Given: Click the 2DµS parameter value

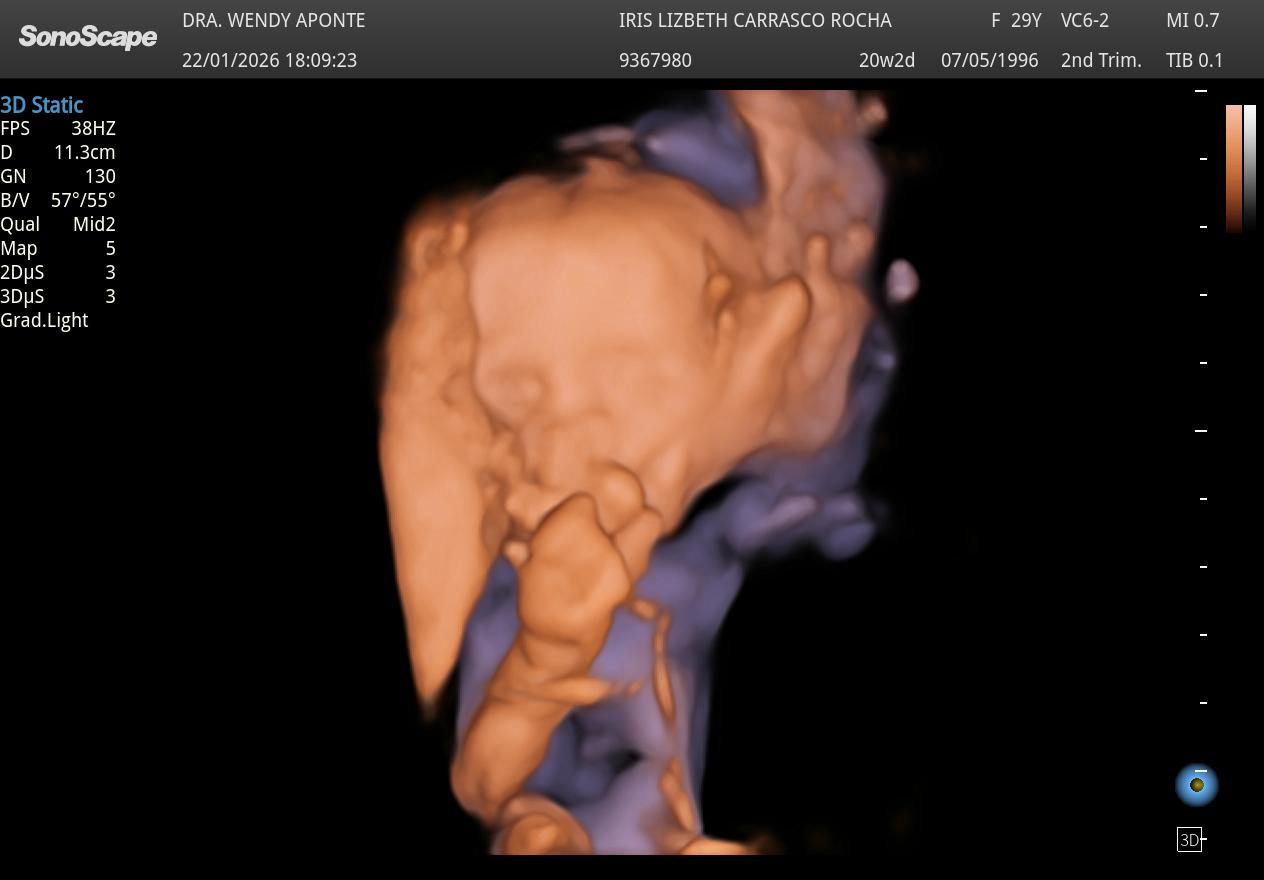Looking at the screenshot, I should [x=110, y=272].
